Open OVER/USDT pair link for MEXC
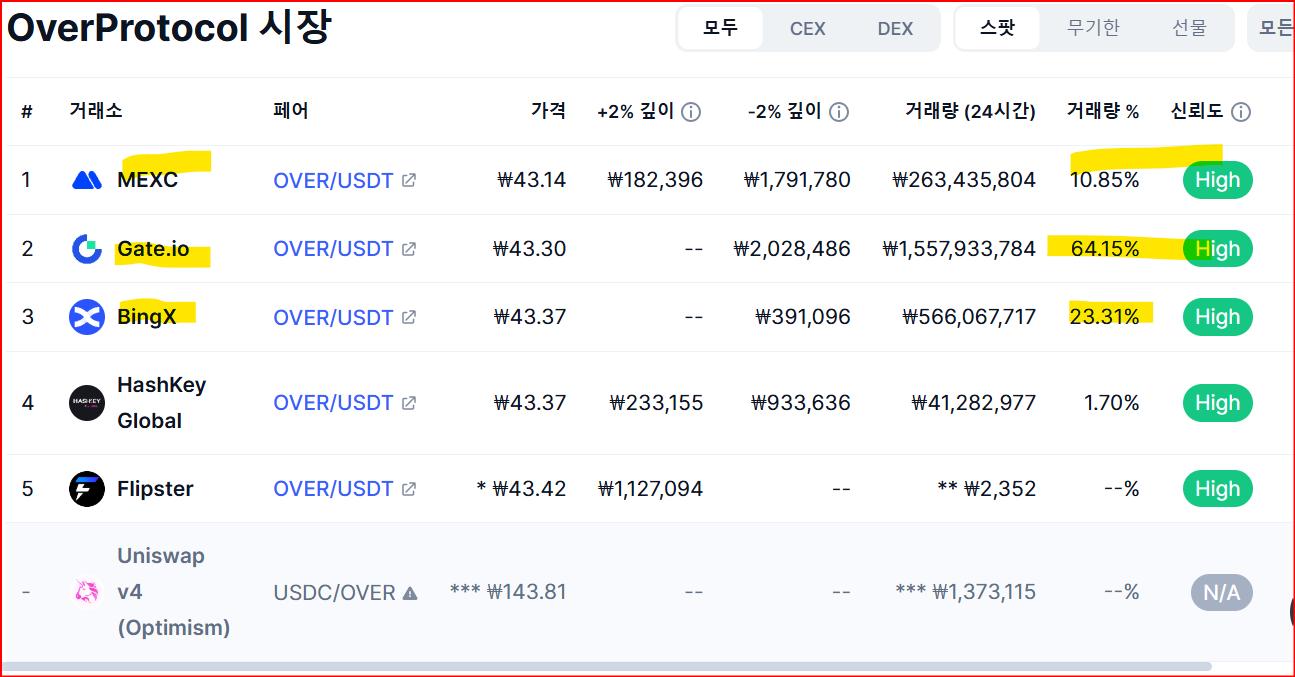This screenshot has height=677, width=1295. click(333, 180)
